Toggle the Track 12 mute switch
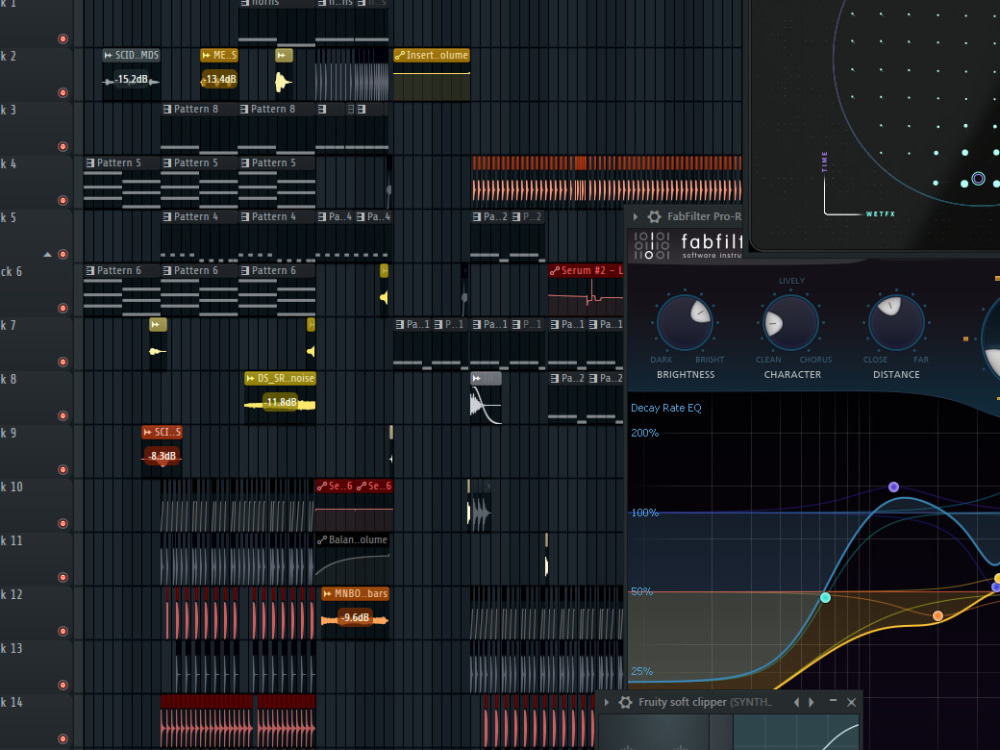1000x750 pixels. 62,631
